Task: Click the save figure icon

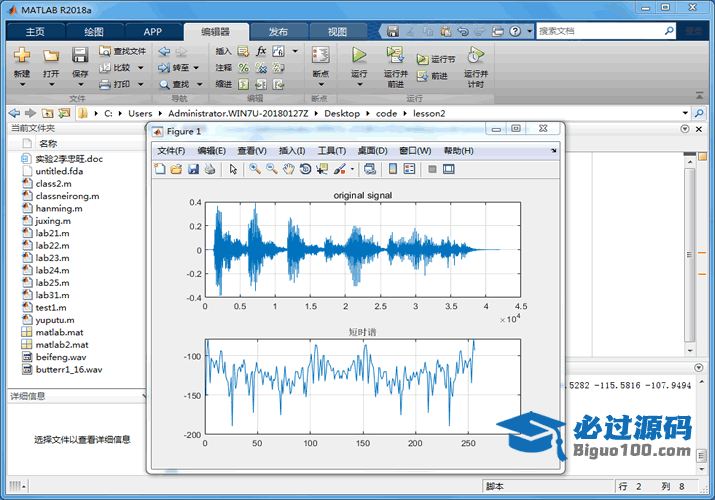Action: point(193,169)
